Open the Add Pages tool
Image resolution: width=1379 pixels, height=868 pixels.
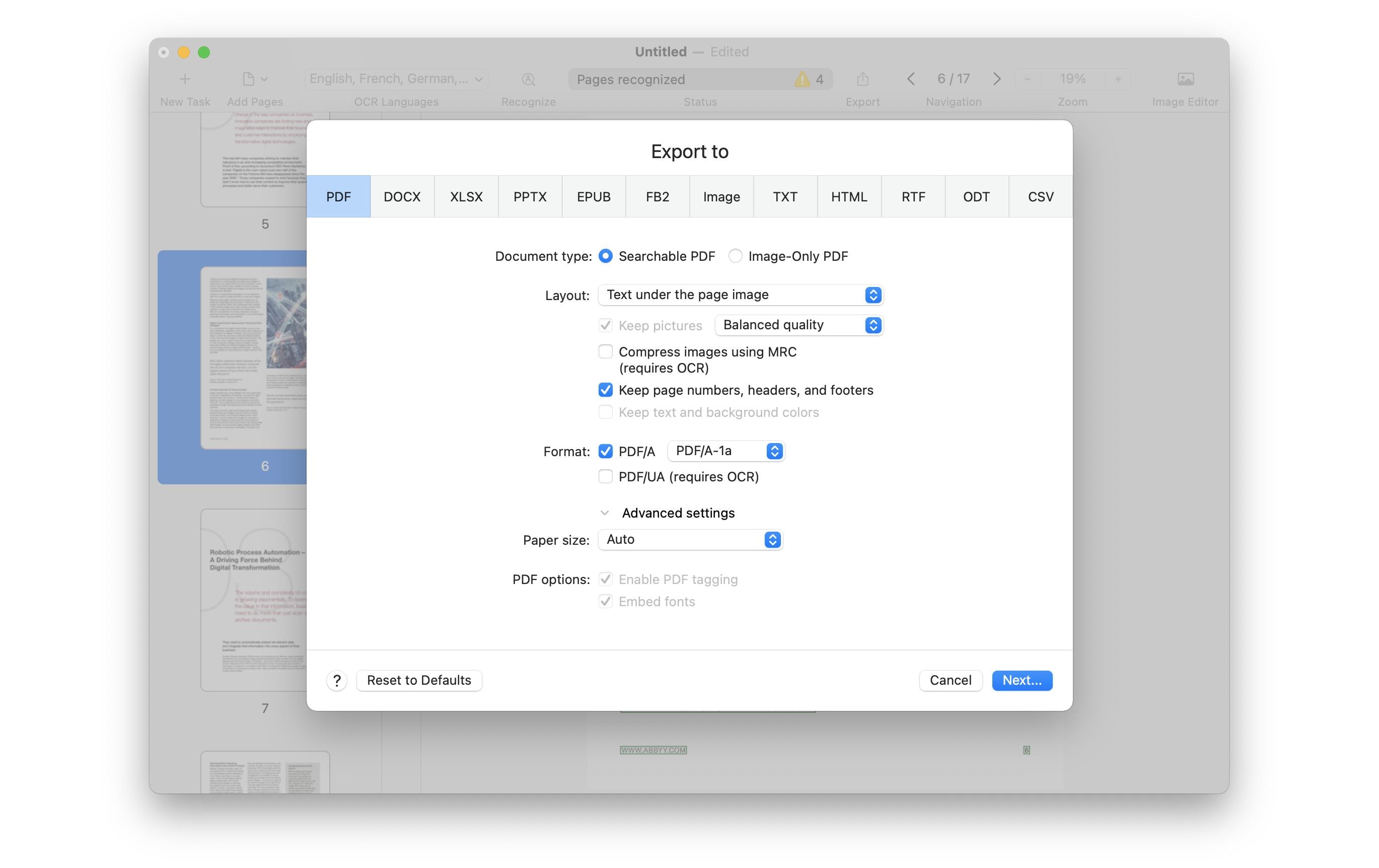tap(249, 79)
